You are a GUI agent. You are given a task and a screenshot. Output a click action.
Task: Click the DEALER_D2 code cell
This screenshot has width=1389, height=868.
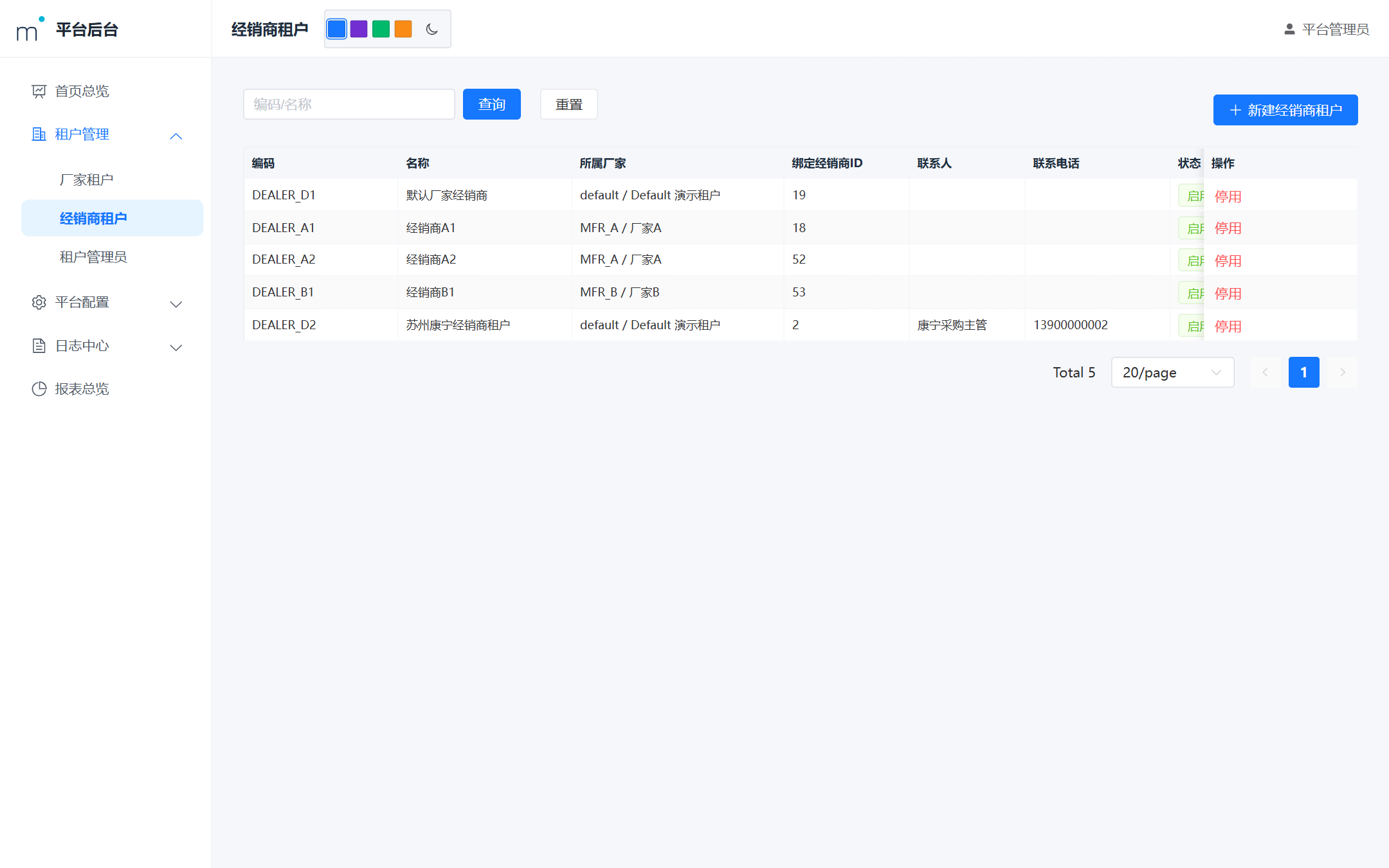(321, 325)
